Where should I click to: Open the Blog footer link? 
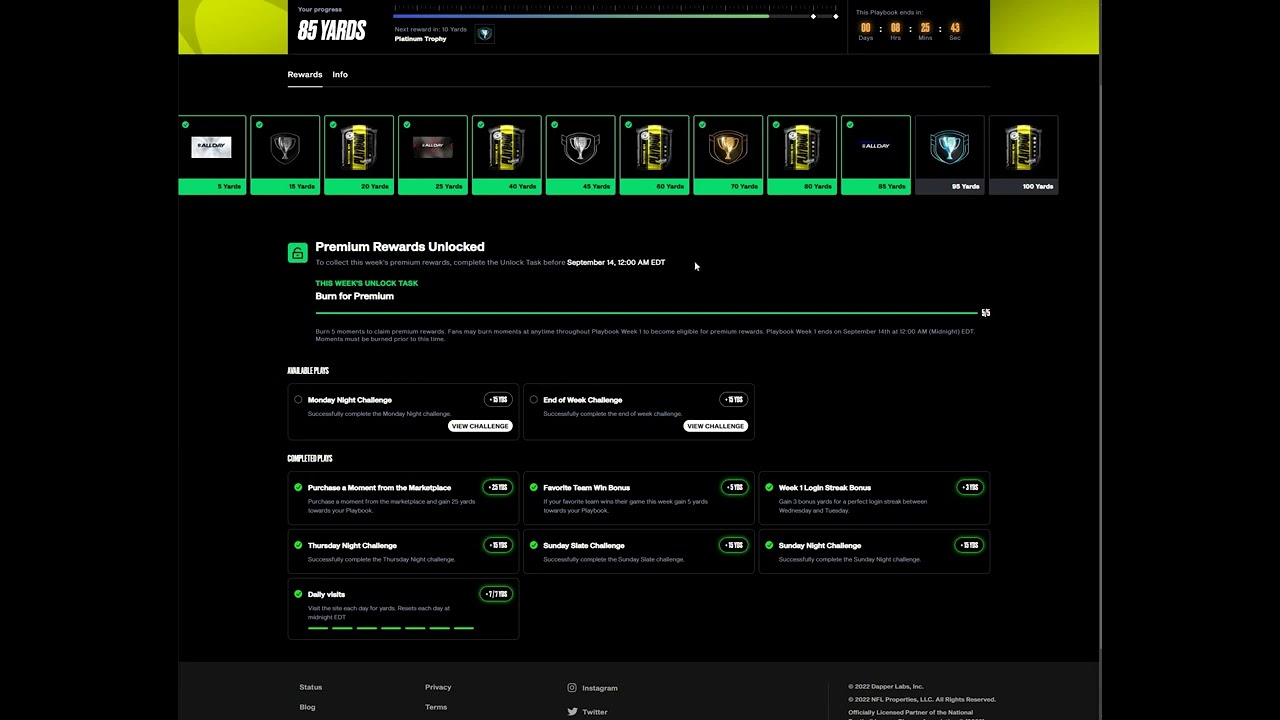307,707
